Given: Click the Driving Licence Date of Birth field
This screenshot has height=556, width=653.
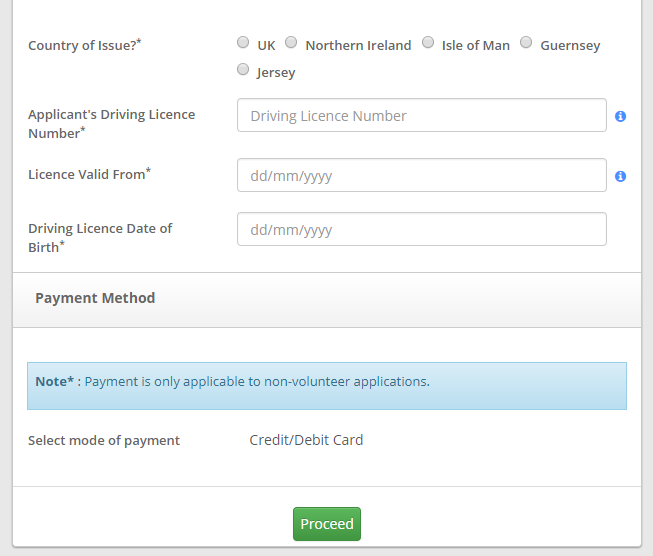Looking at the screenshot, I should pos(421,229).
